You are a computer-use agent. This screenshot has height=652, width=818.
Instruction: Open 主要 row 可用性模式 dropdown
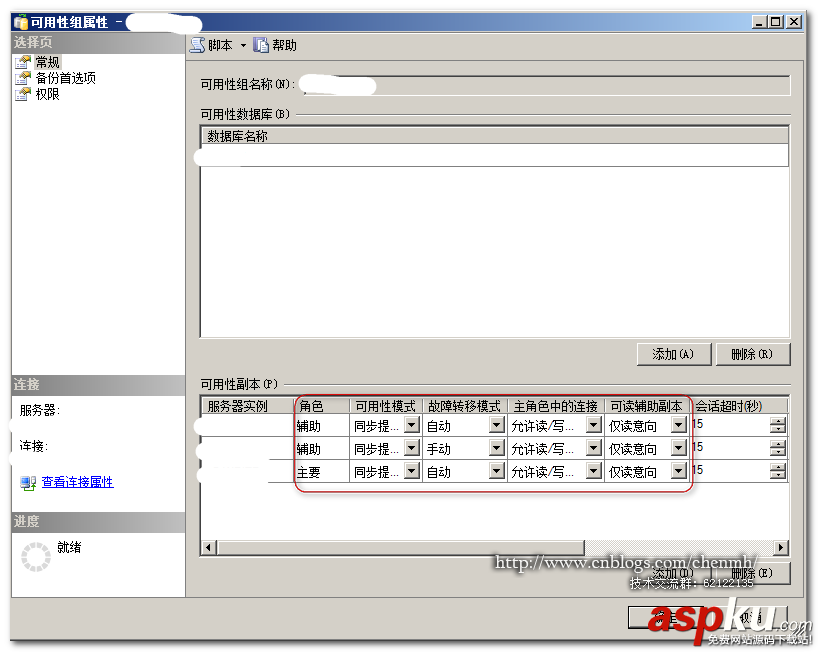point(412,471)
